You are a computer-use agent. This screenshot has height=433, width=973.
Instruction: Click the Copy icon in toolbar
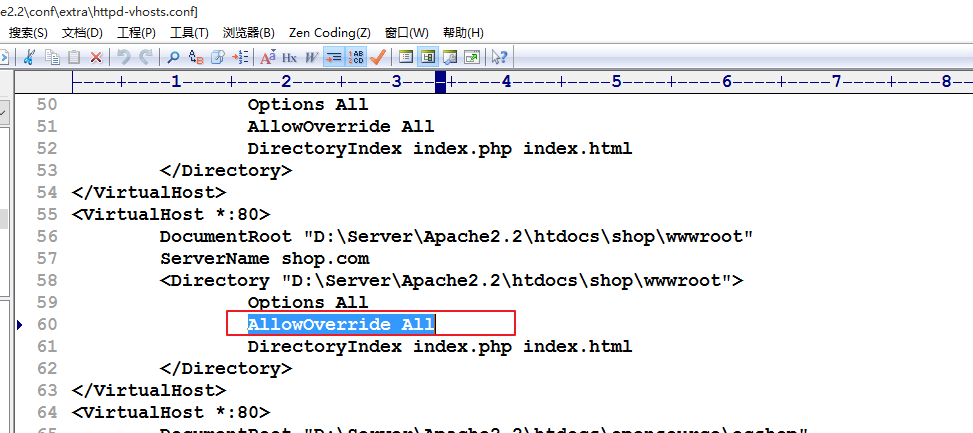tap(52, 57)
